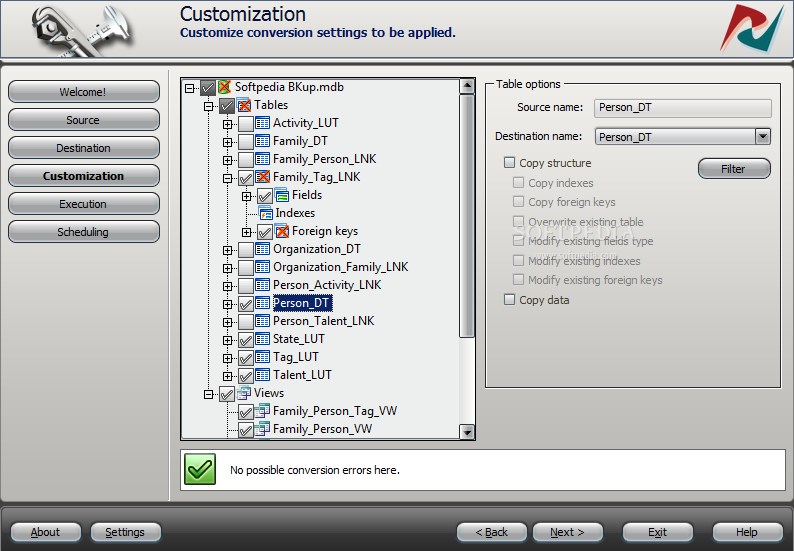
Task: Click the Family_Tag_LNK table error icon
Action: click(262, 177)
